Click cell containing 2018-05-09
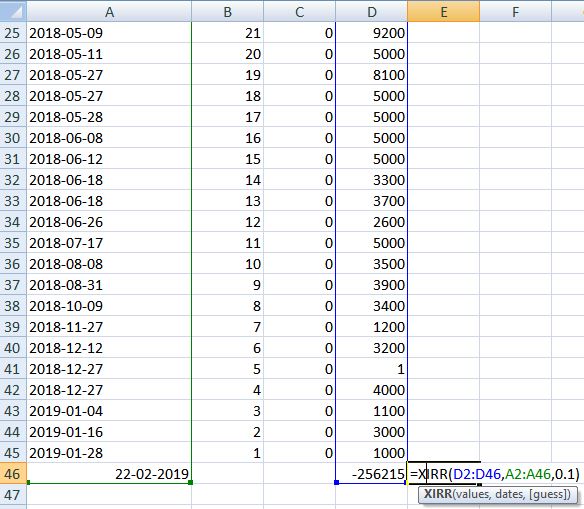This screenshot has width=584, height=509. click(109, 33)
